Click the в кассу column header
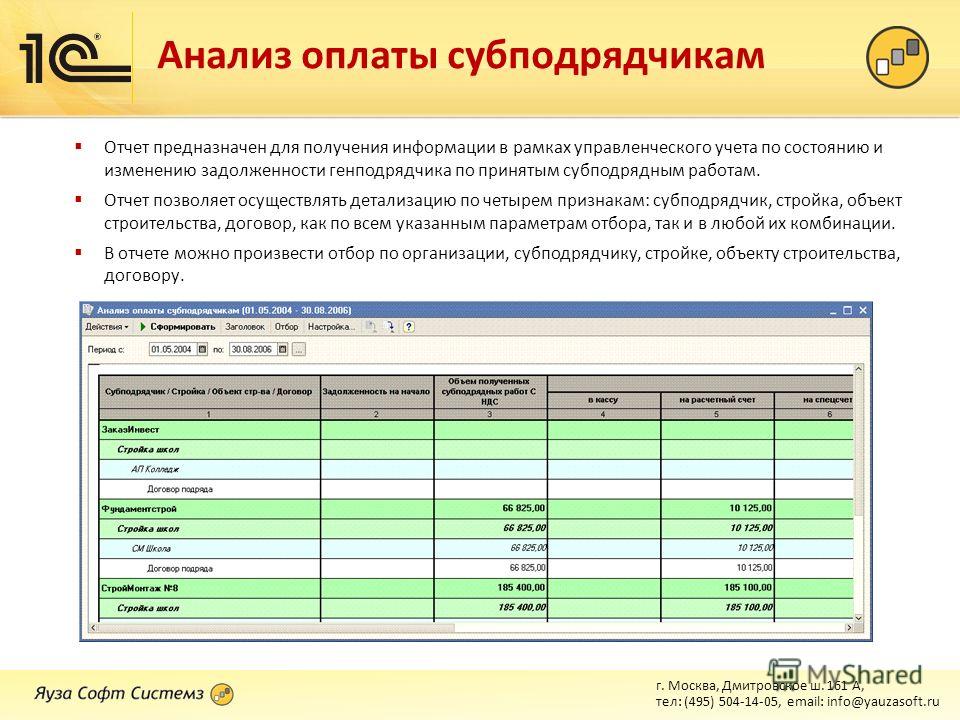 (603, 400)
